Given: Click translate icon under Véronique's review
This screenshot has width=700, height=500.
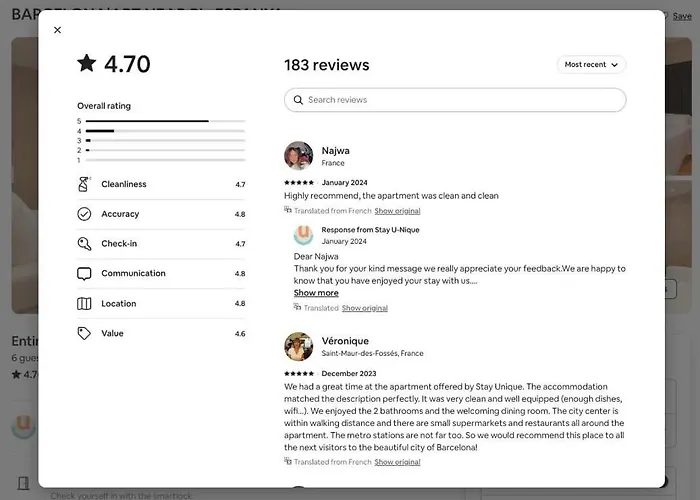Looking at the screenshot, I should [288, 461].
